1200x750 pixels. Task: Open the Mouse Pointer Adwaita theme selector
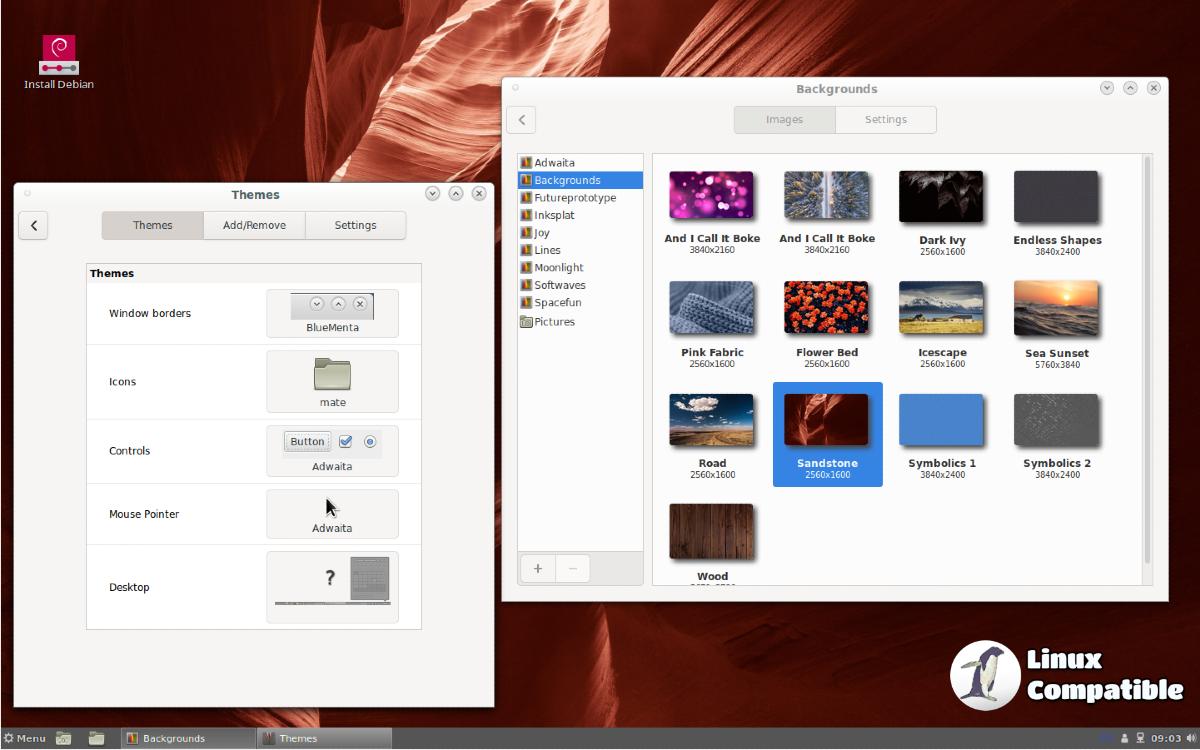coord(332,514)
